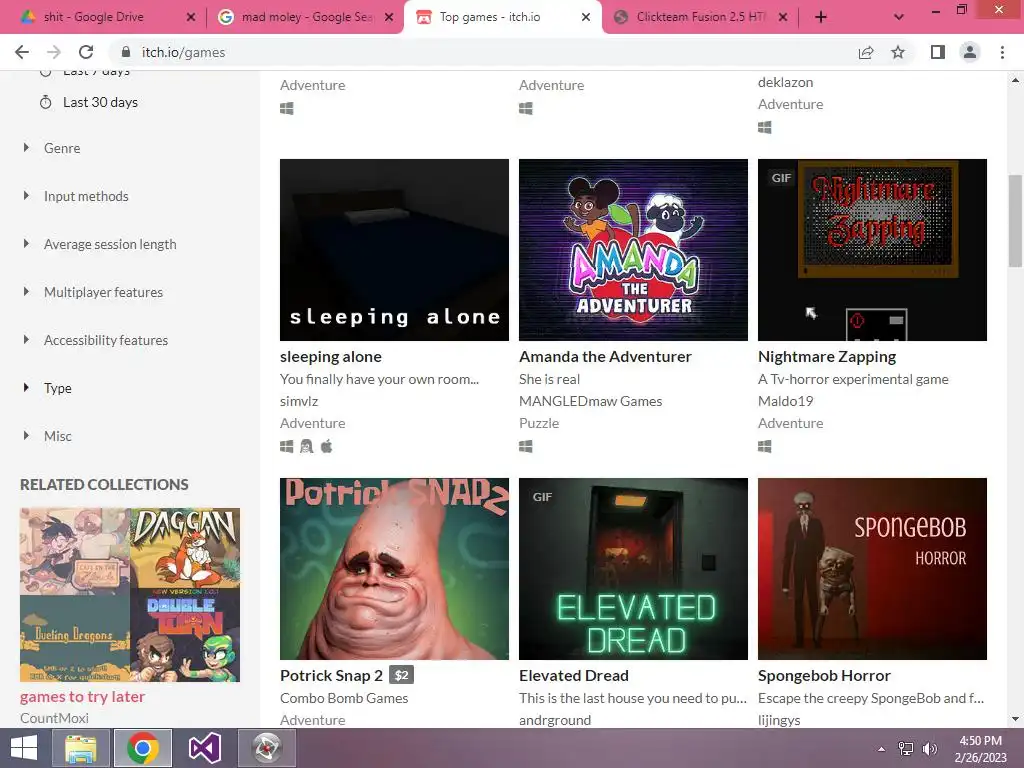Reload the itch.io page
The height and width of the screenshot is (768, 1024).
(86, 52)
